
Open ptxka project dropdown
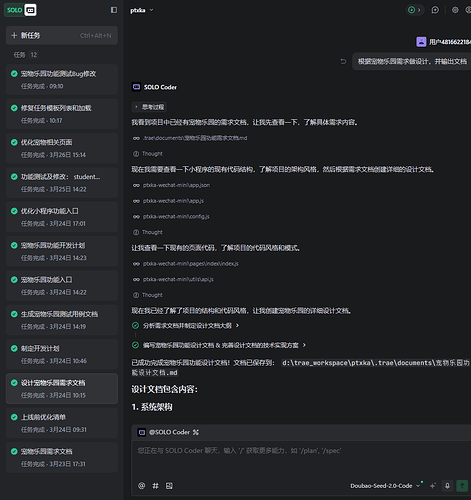142,10
